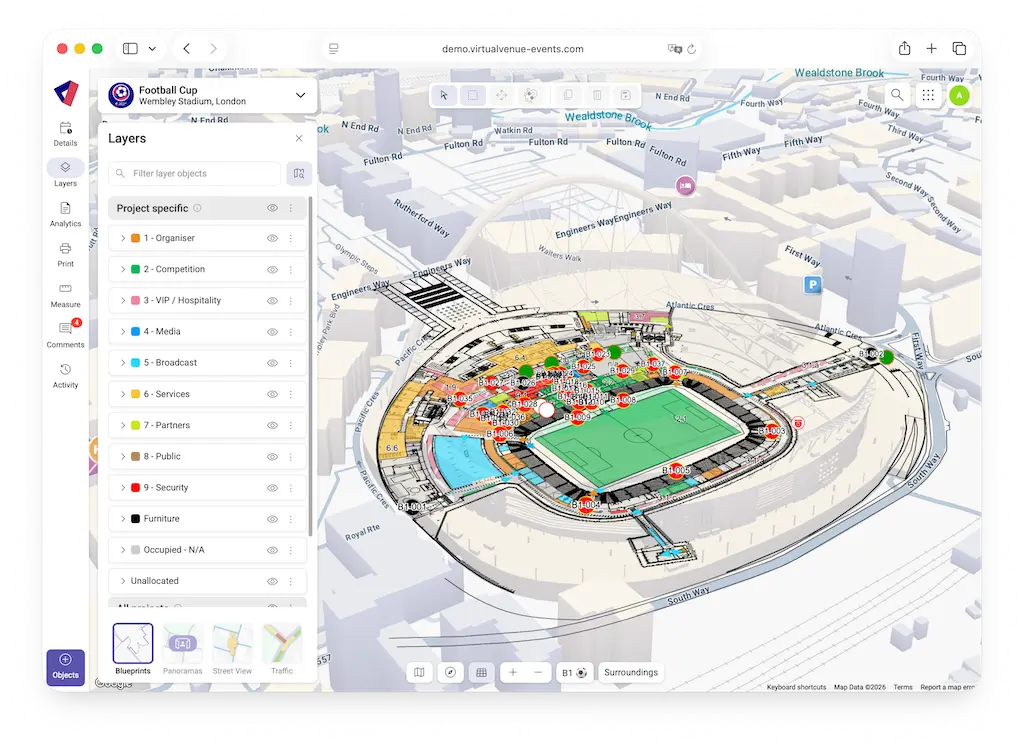Hide the Furniture layer
Viewport: 1024px width, 748px height.
tap(272, 519)
